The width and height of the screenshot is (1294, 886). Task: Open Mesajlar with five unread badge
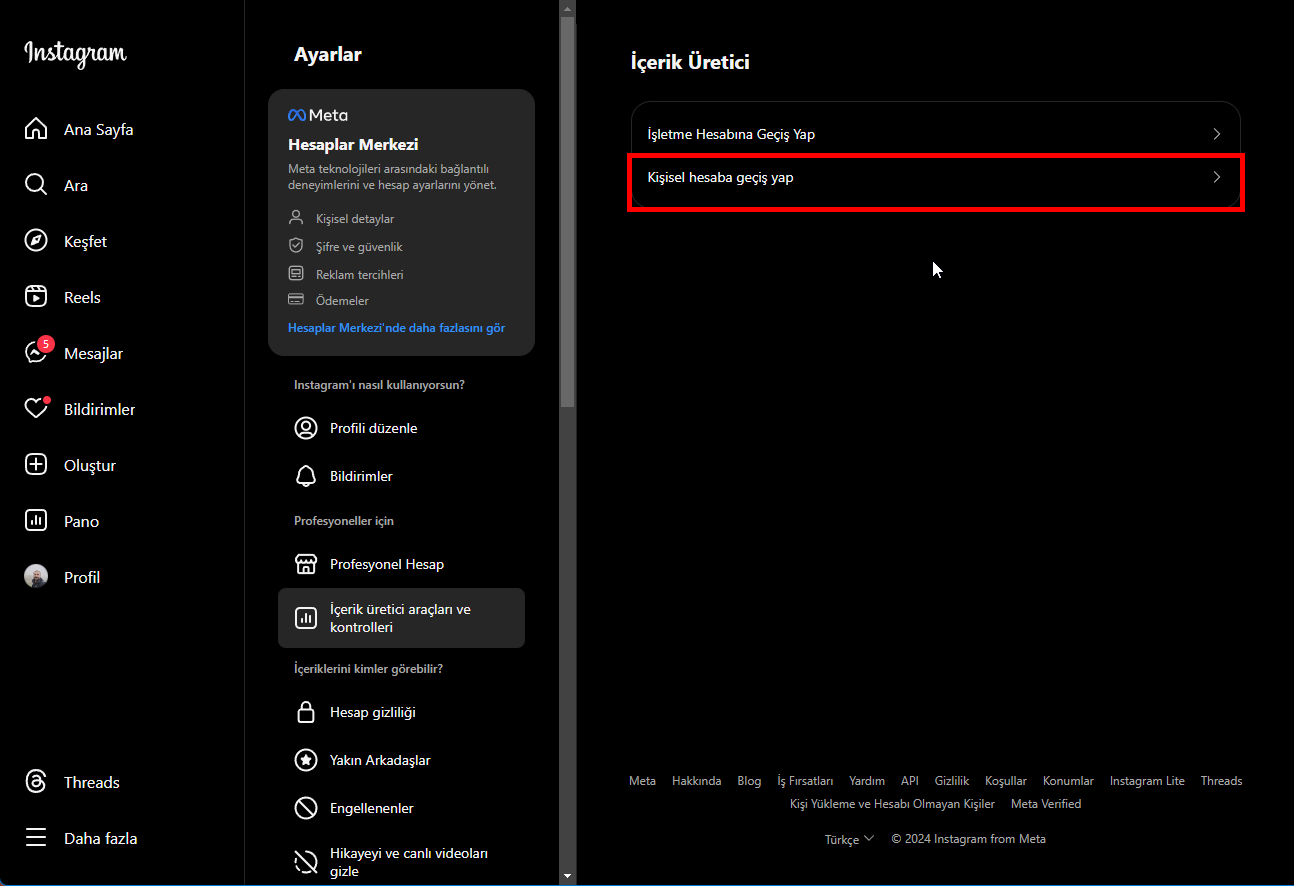pyautogui.click(x=36, y=353)
